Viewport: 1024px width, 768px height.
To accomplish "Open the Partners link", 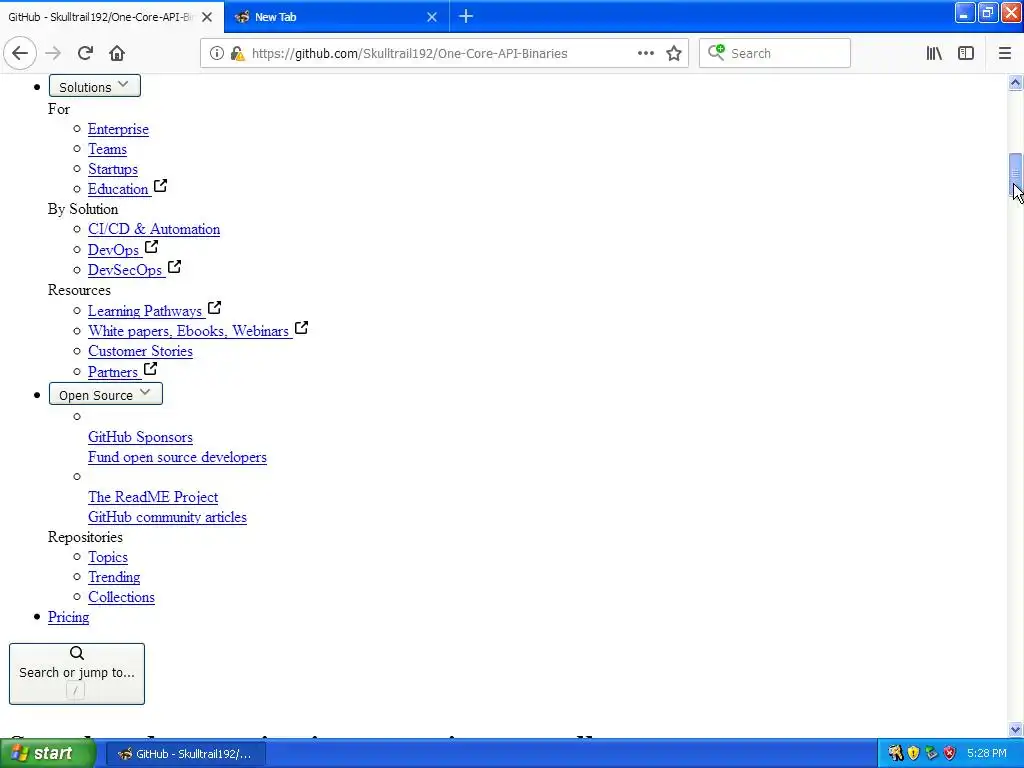I will [x=113, y=372].
